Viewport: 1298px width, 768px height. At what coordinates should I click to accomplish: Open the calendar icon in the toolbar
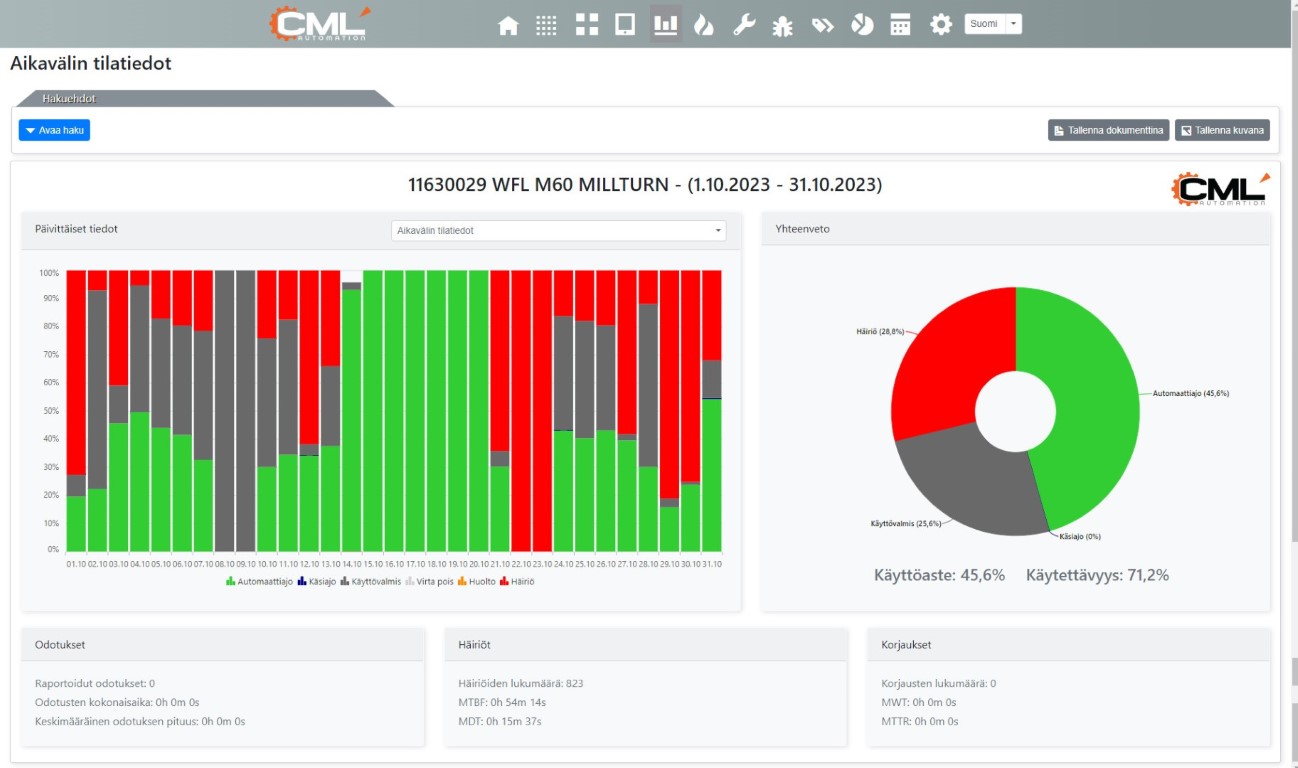(900, 26)
